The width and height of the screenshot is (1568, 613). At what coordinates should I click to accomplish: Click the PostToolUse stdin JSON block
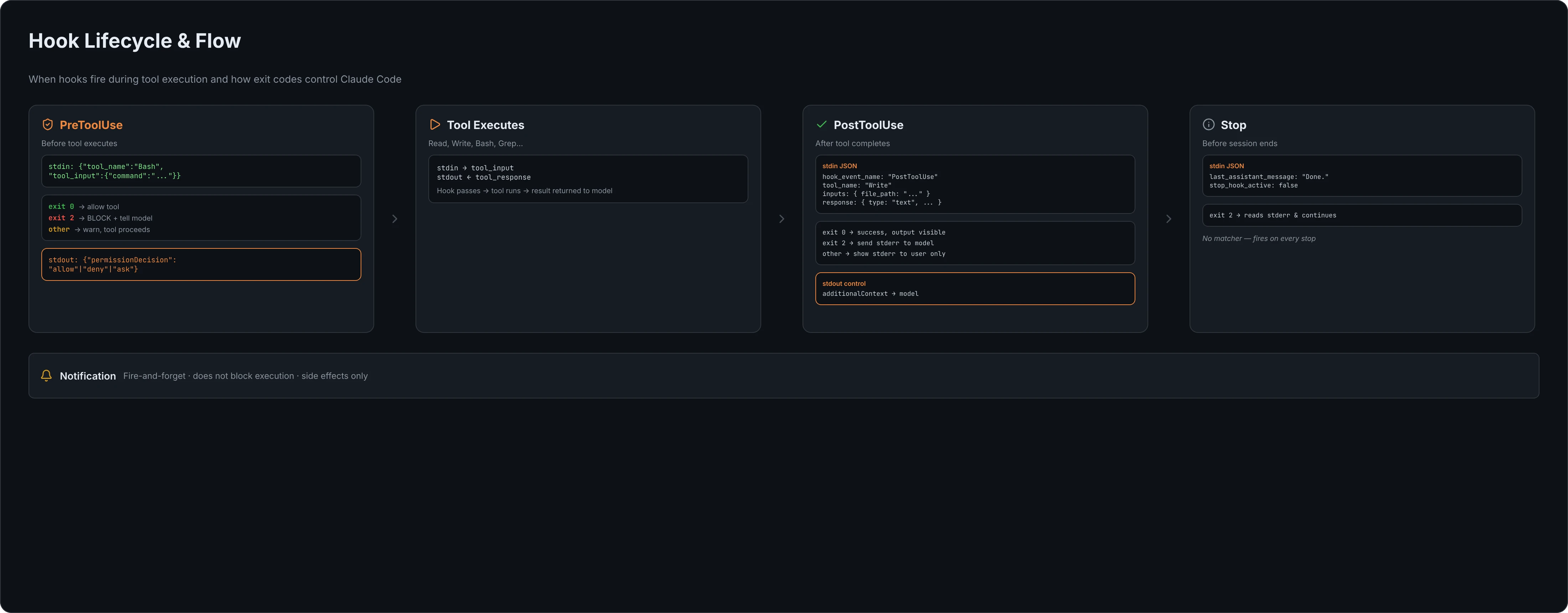pyautogui.click(x=975, y=185)
